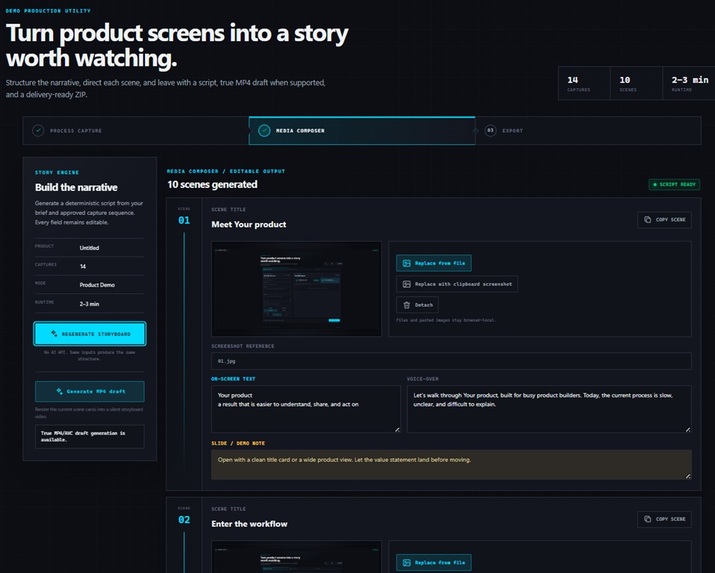
Task: Copy scene 02 with Copy Scene button
Action: [664, 519]
